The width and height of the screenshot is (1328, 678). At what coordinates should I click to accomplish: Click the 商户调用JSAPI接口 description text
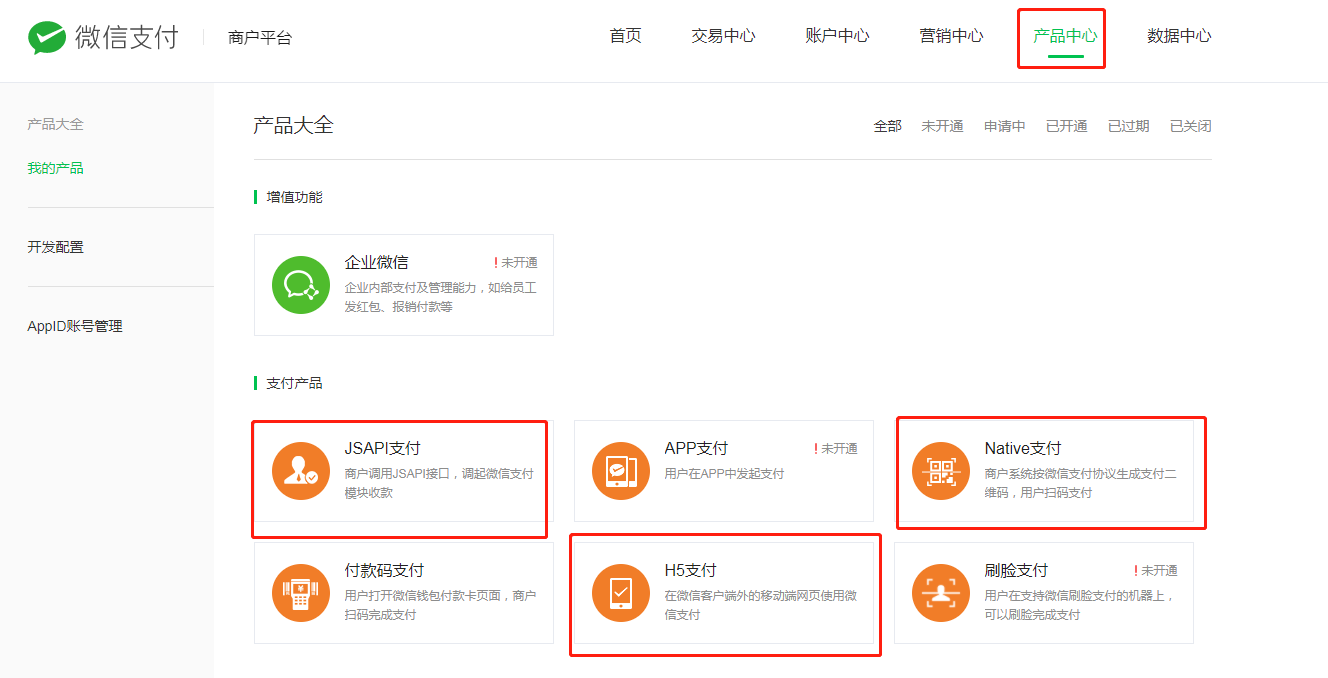pyautogui.click(x=439, y=483)
